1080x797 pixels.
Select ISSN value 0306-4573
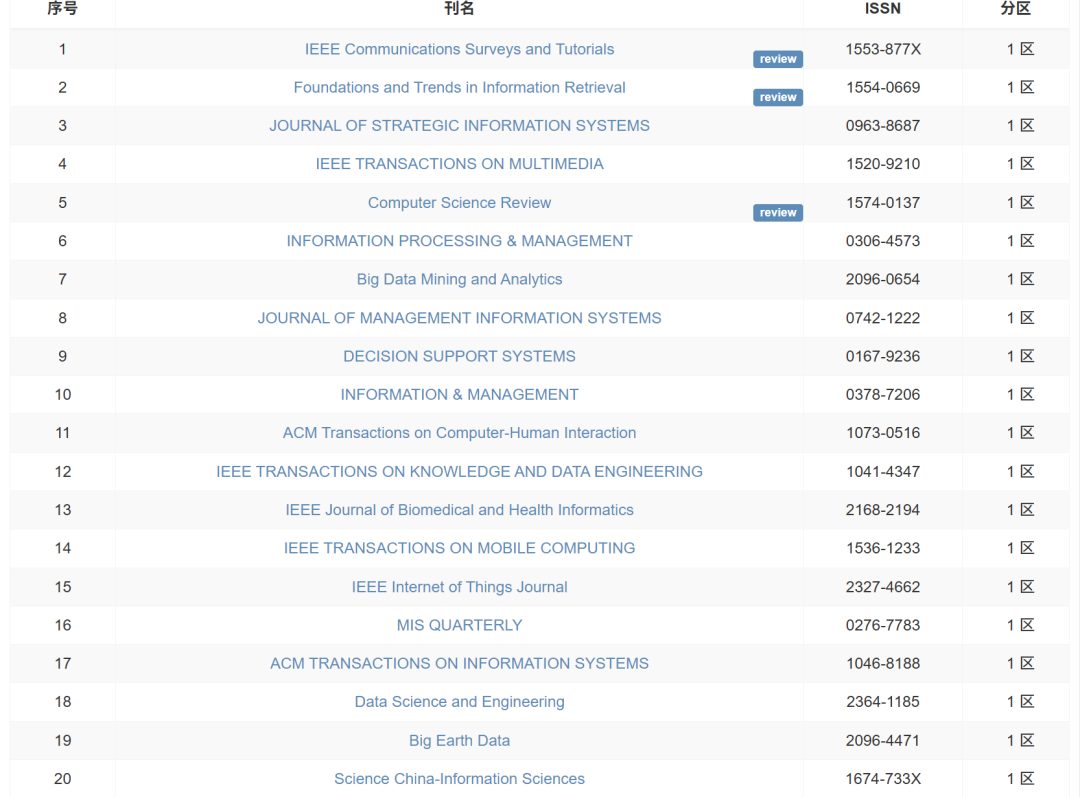tap(883, 241)
